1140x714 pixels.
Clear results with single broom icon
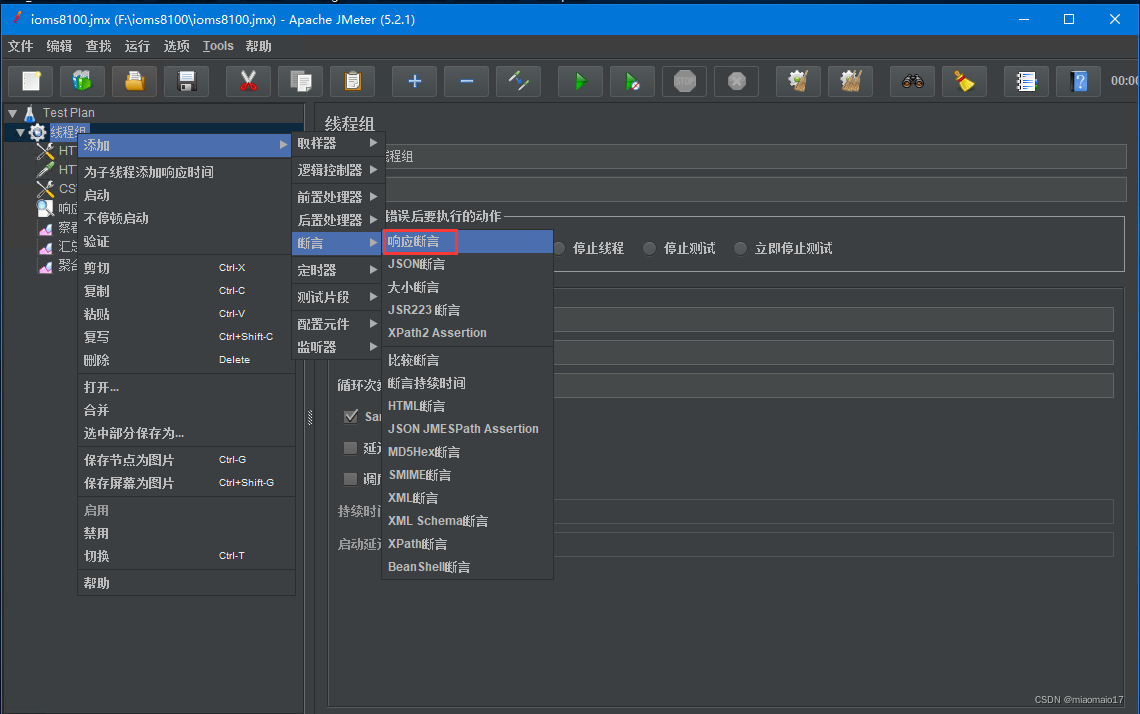pos(798,81)
